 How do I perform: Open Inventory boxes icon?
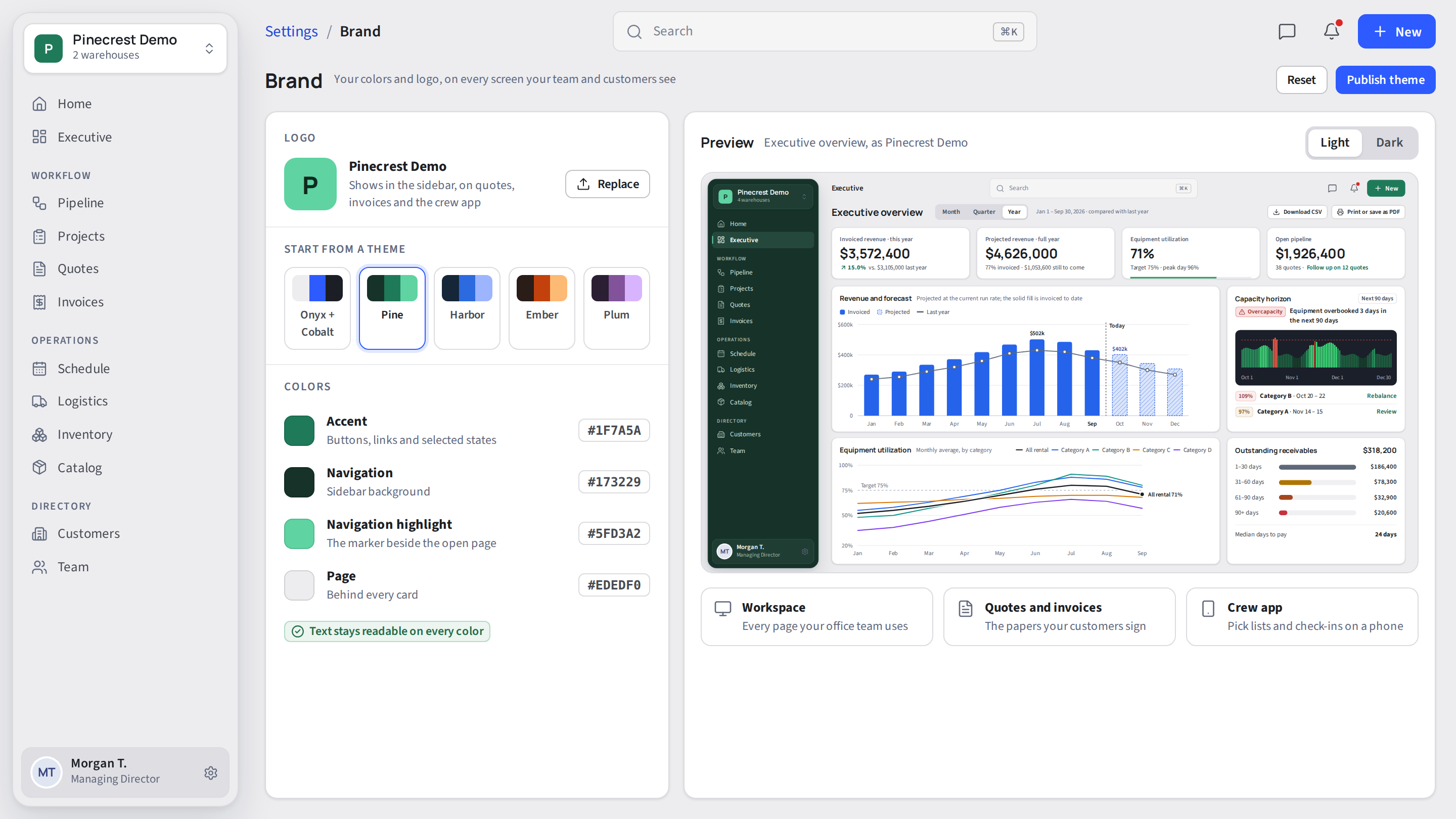pyautogui.click(x=39, y=435)
